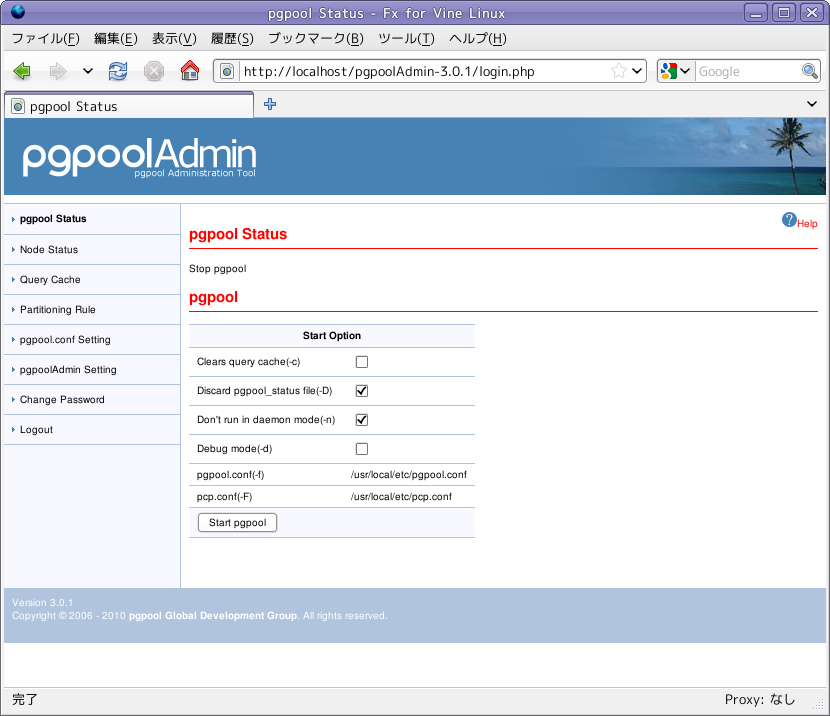Reload the page with the refresh icon

tap(118, 71)
